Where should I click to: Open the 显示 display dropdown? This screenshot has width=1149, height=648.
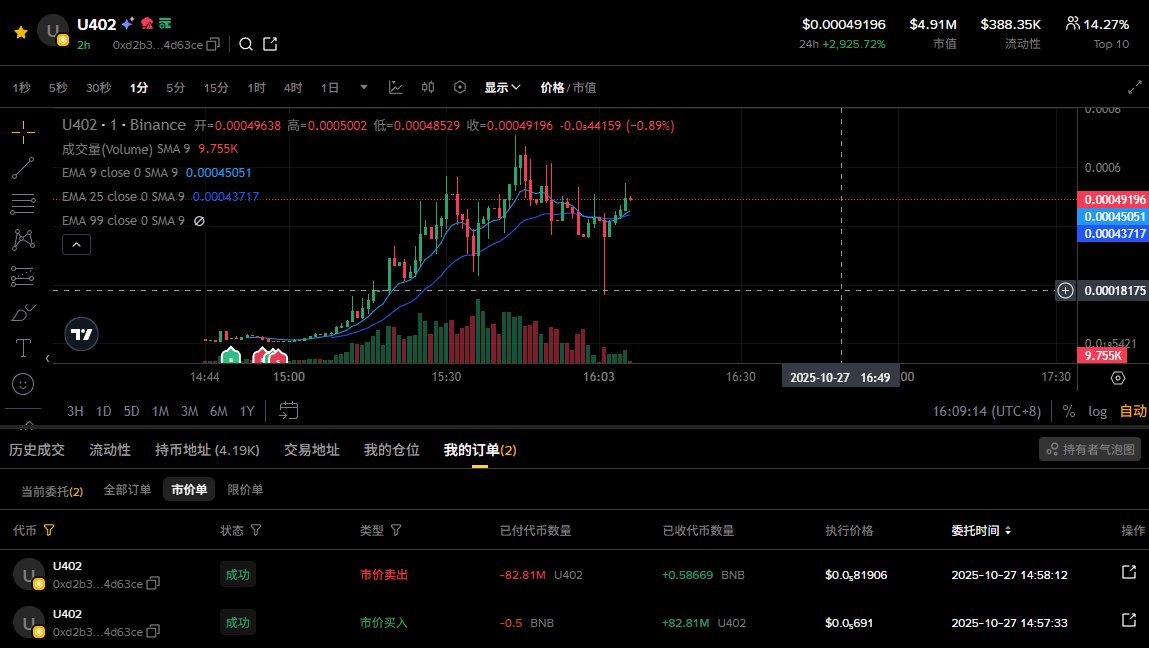502,87
